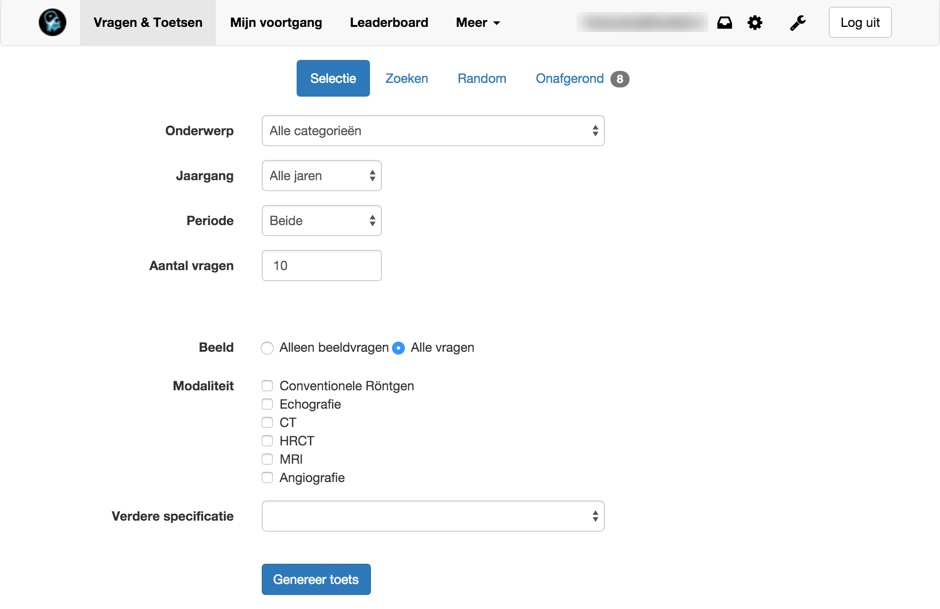Open the Onderwerp categories dropdown
This screenshot has height=609, width=940.
pyautogui.click(x=432, y=131)
